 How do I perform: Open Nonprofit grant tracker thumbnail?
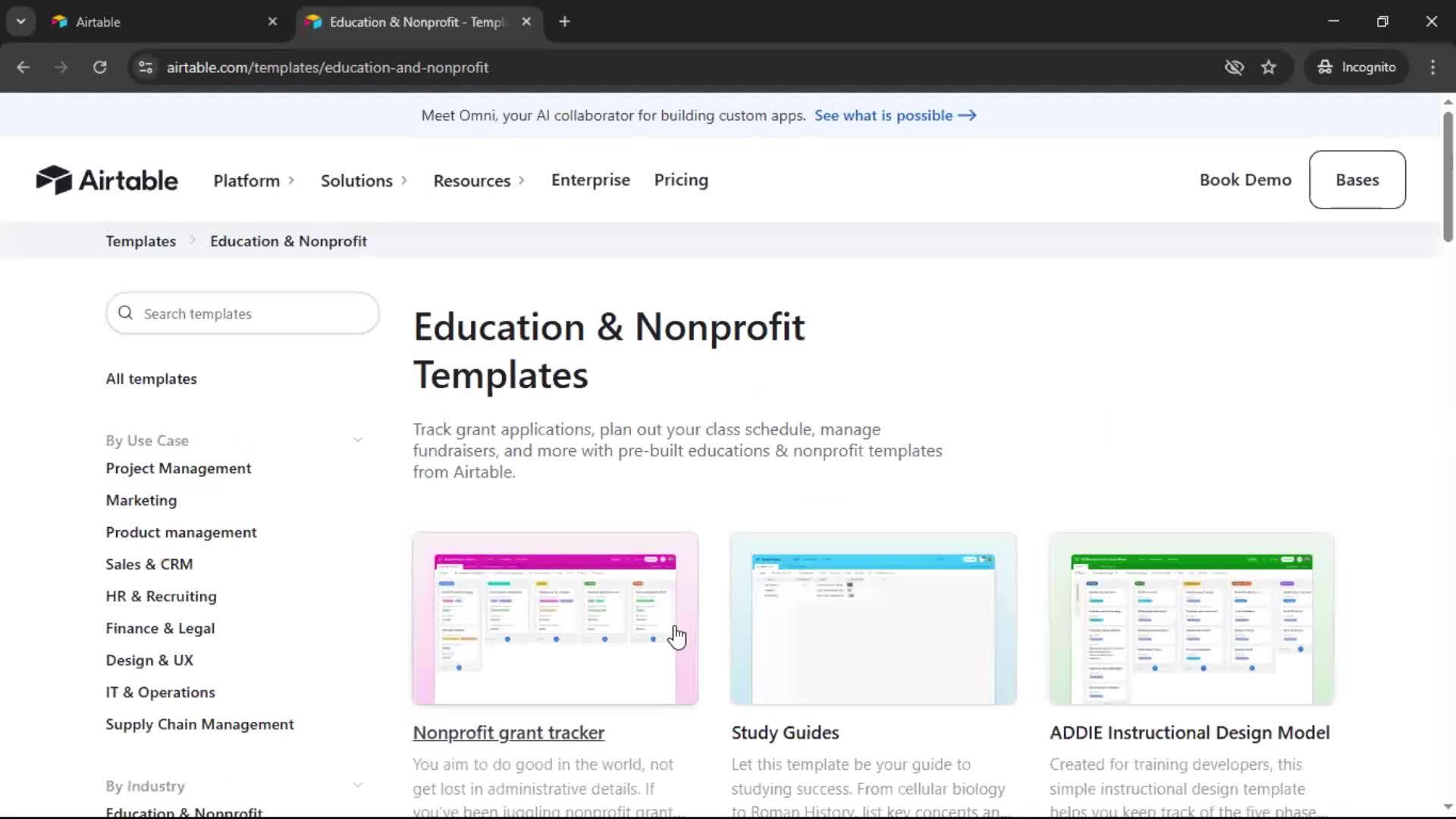pos(555,619)
